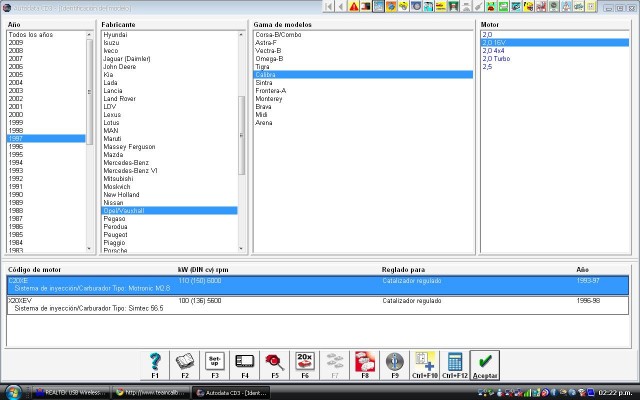
Task: Select year 2009 in Año list
Action: click(46, 42)
